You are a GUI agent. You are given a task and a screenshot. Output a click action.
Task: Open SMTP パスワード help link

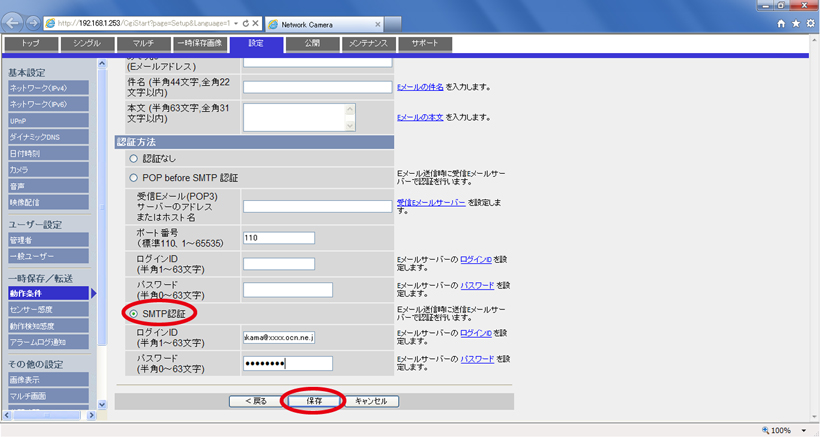[x=477, y=359]
